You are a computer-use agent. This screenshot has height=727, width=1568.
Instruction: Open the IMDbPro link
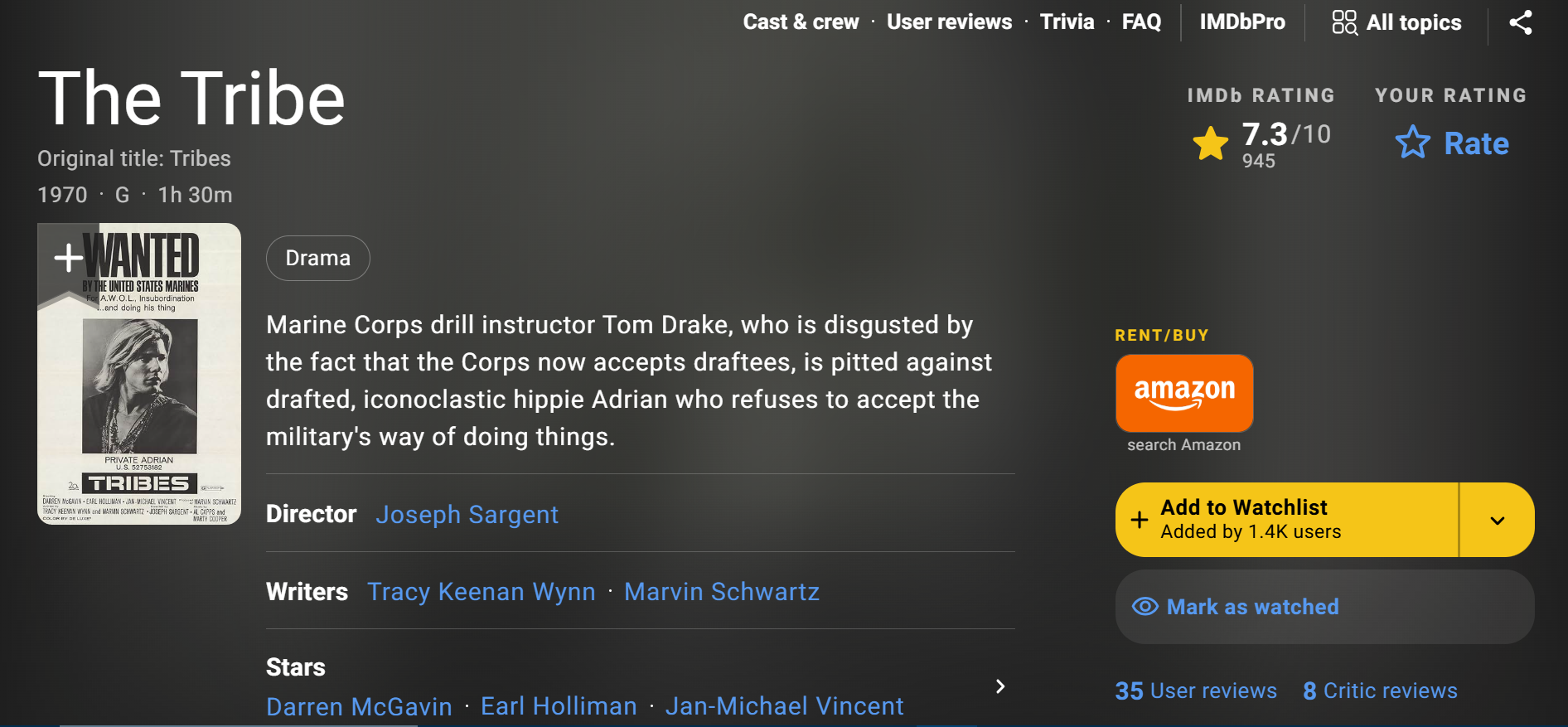(x=1241, y=22)
